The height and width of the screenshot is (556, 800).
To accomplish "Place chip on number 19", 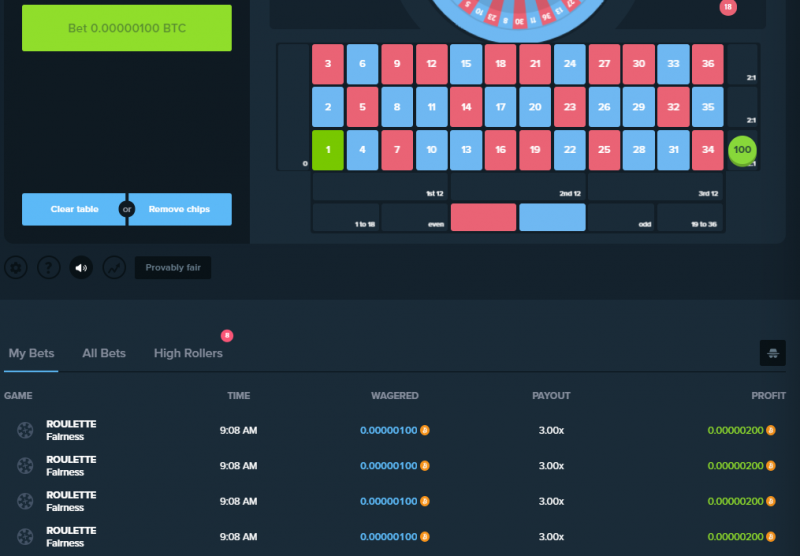I will pyautogui.click(x=535, y=150).
